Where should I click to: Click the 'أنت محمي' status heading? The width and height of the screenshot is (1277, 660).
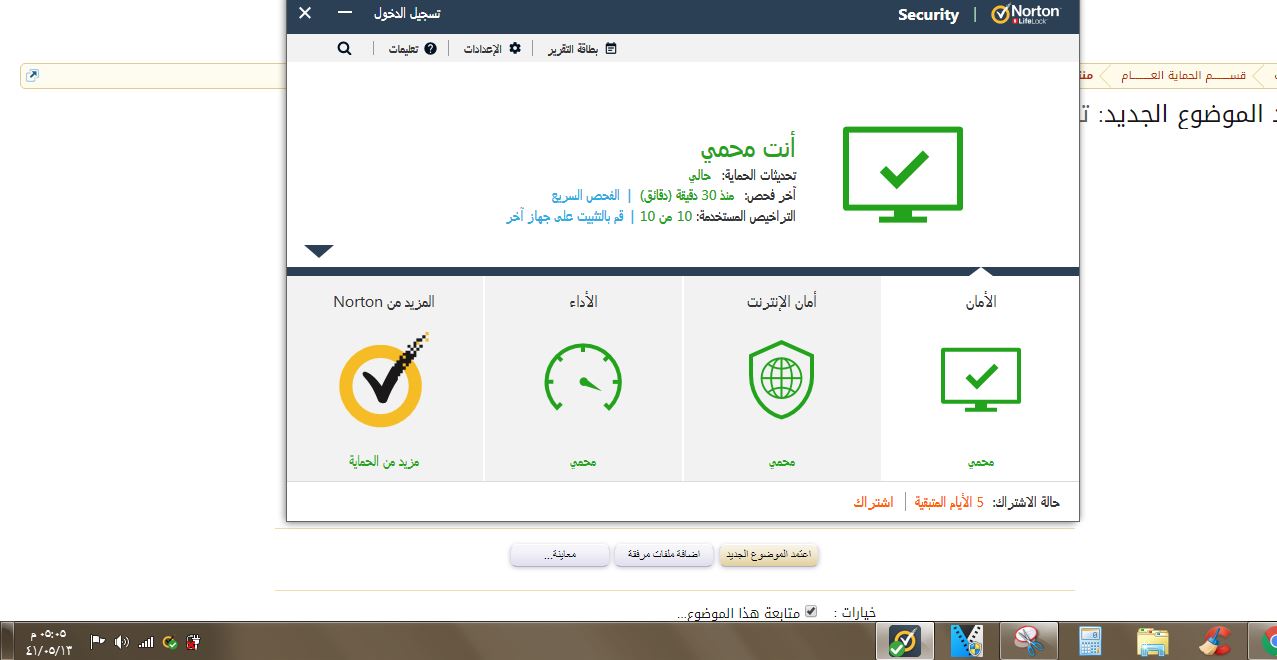click(748, 149)
